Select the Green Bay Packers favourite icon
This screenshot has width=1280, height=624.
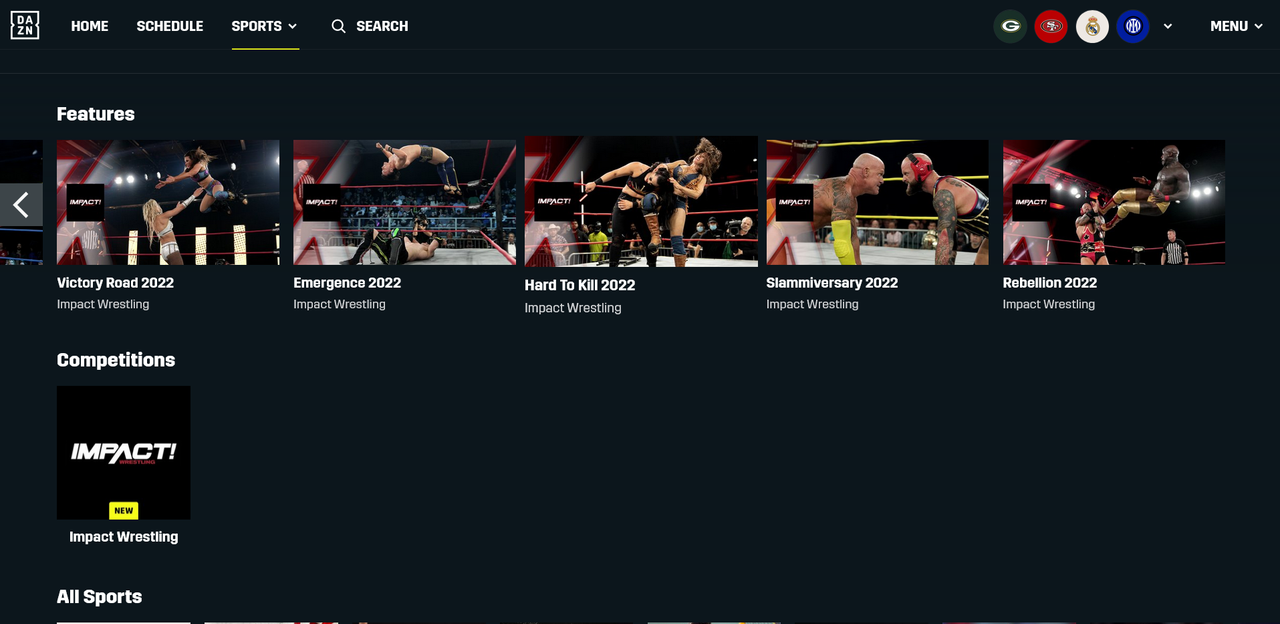1010,26
